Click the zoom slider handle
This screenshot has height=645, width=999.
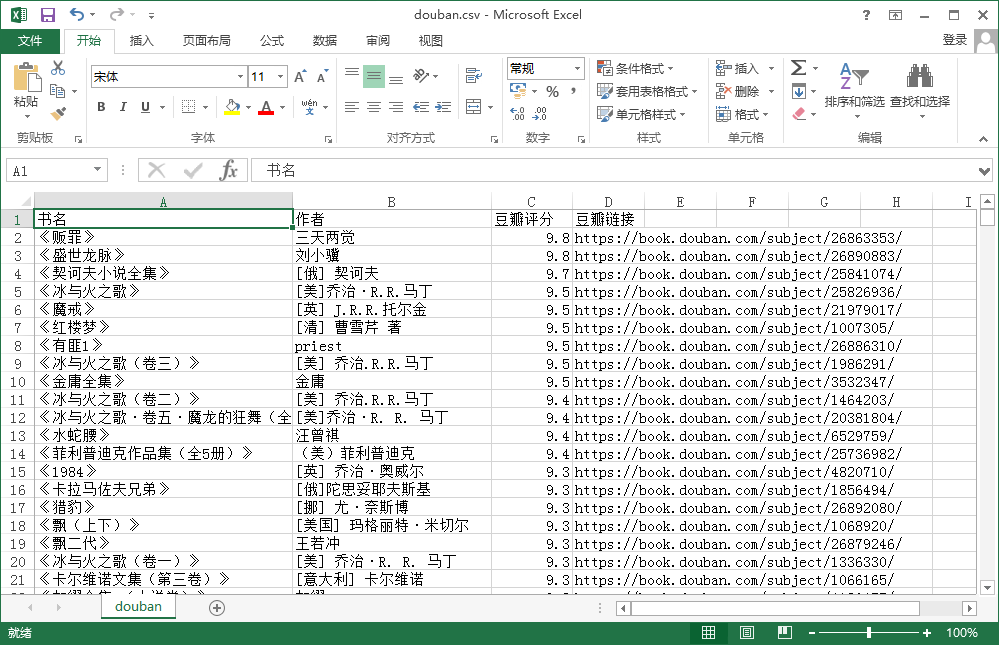tap(869, 633)
